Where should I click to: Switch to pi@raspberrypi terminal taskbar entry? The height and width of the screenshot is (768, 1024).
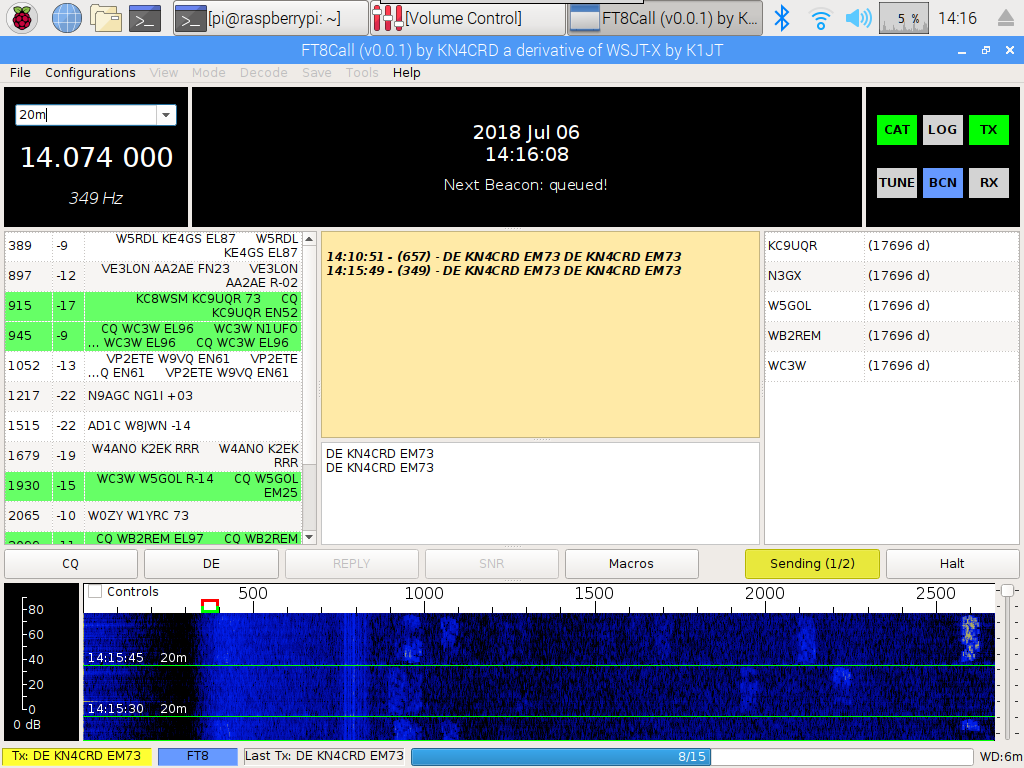tap(270, 18)
